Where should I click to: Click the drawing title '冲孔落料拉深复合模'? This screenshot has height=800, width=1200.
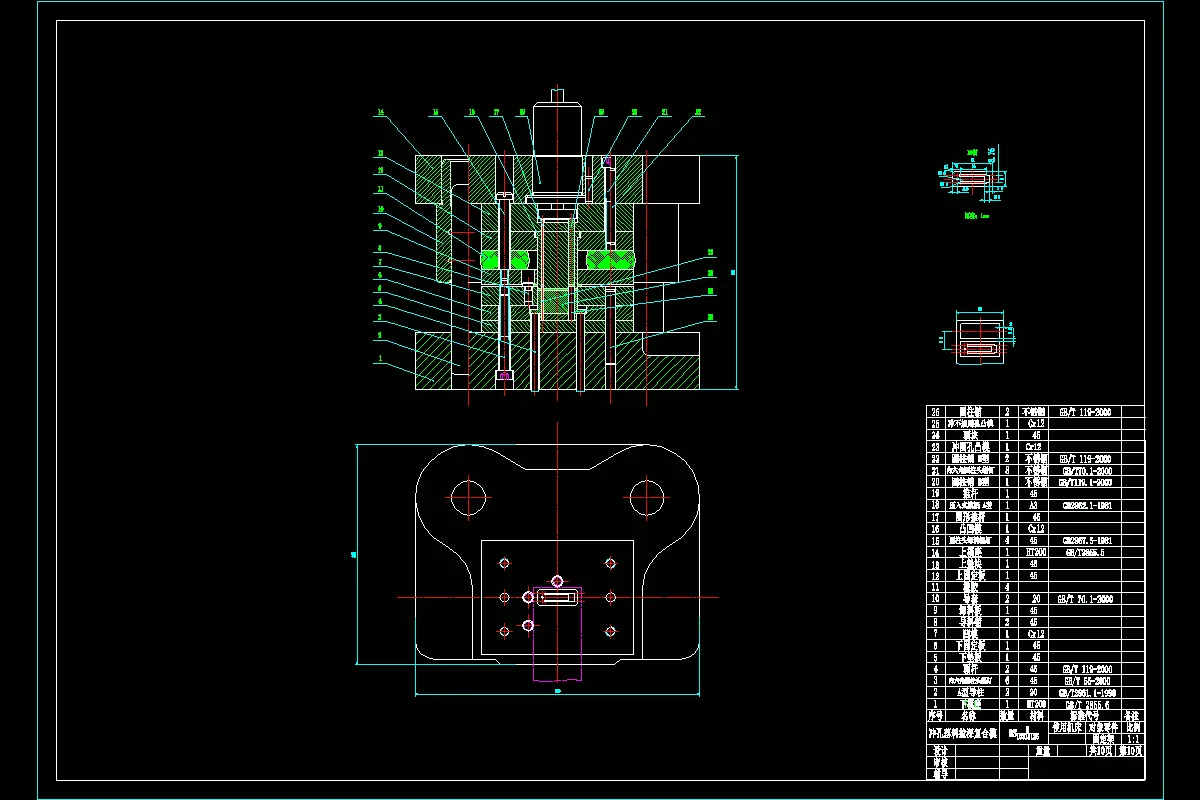pos(963,733)
